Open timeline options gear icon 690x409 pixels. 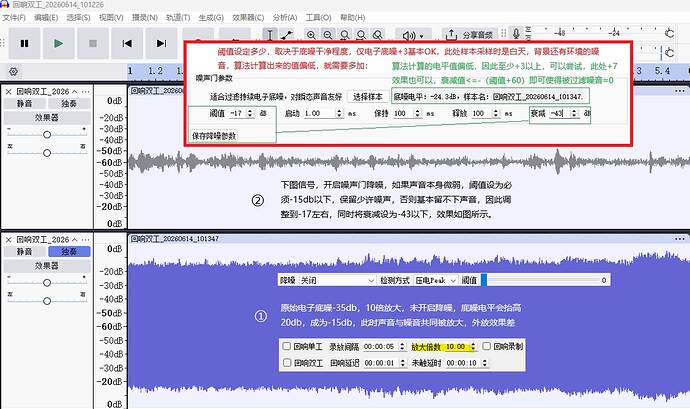pos(13,71)
